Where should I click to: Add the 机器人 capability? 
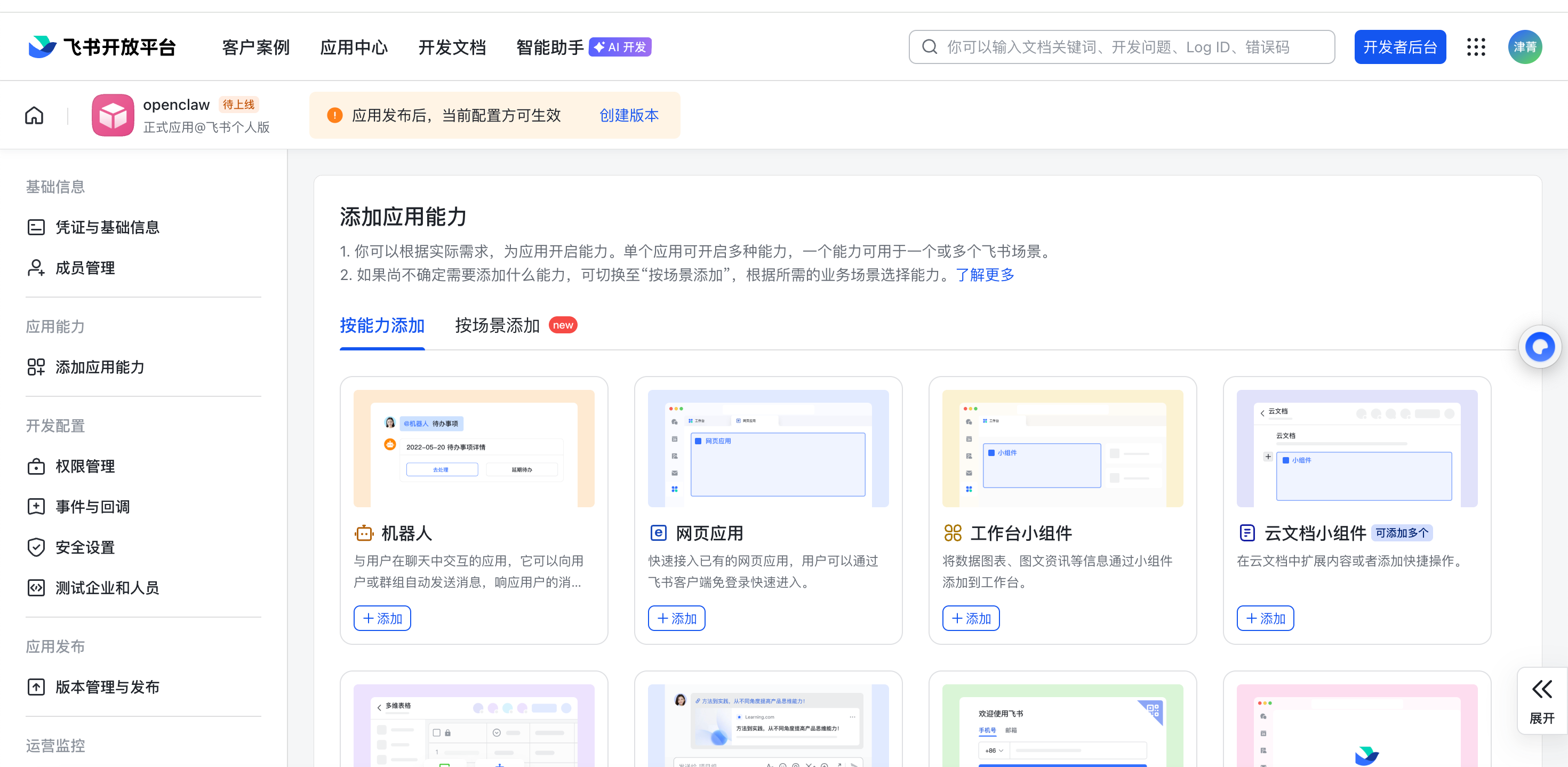[382, 618]
